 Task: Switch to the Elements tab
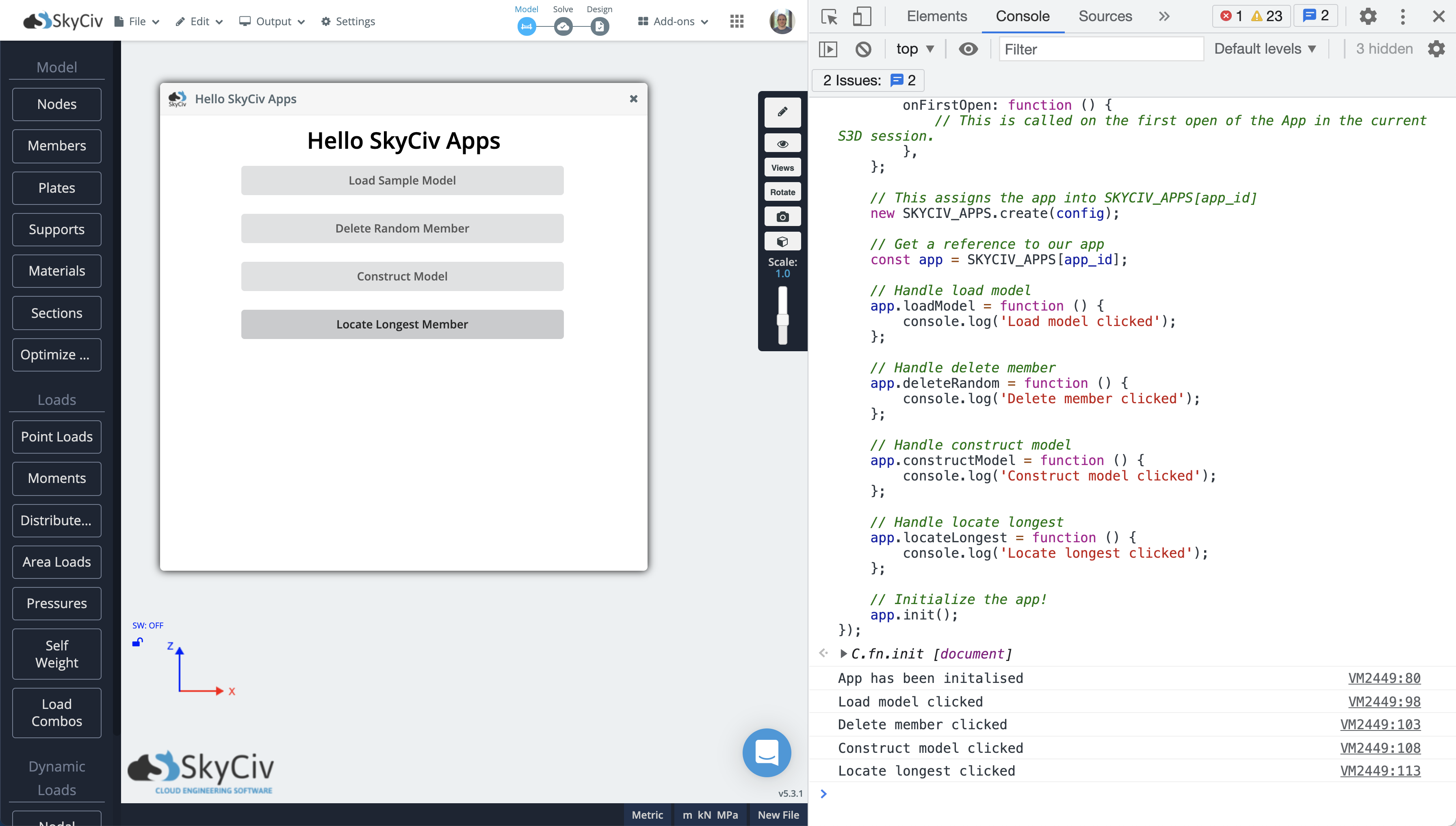pyautogui.click(x=937, y=16)
